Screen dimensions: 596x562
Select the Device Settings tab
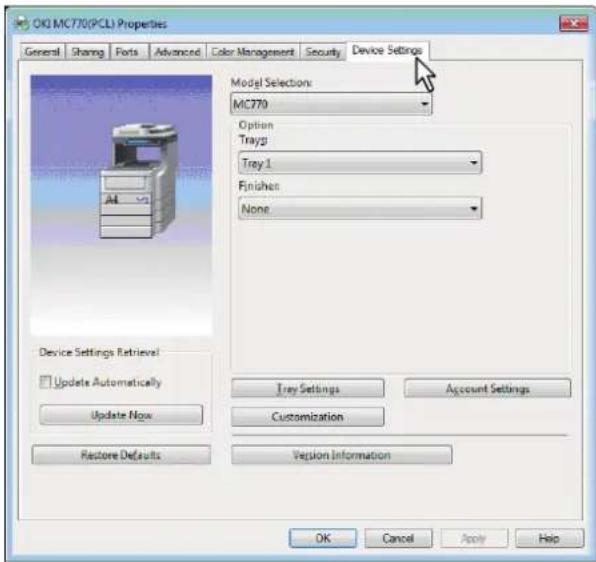coord(387,50)
